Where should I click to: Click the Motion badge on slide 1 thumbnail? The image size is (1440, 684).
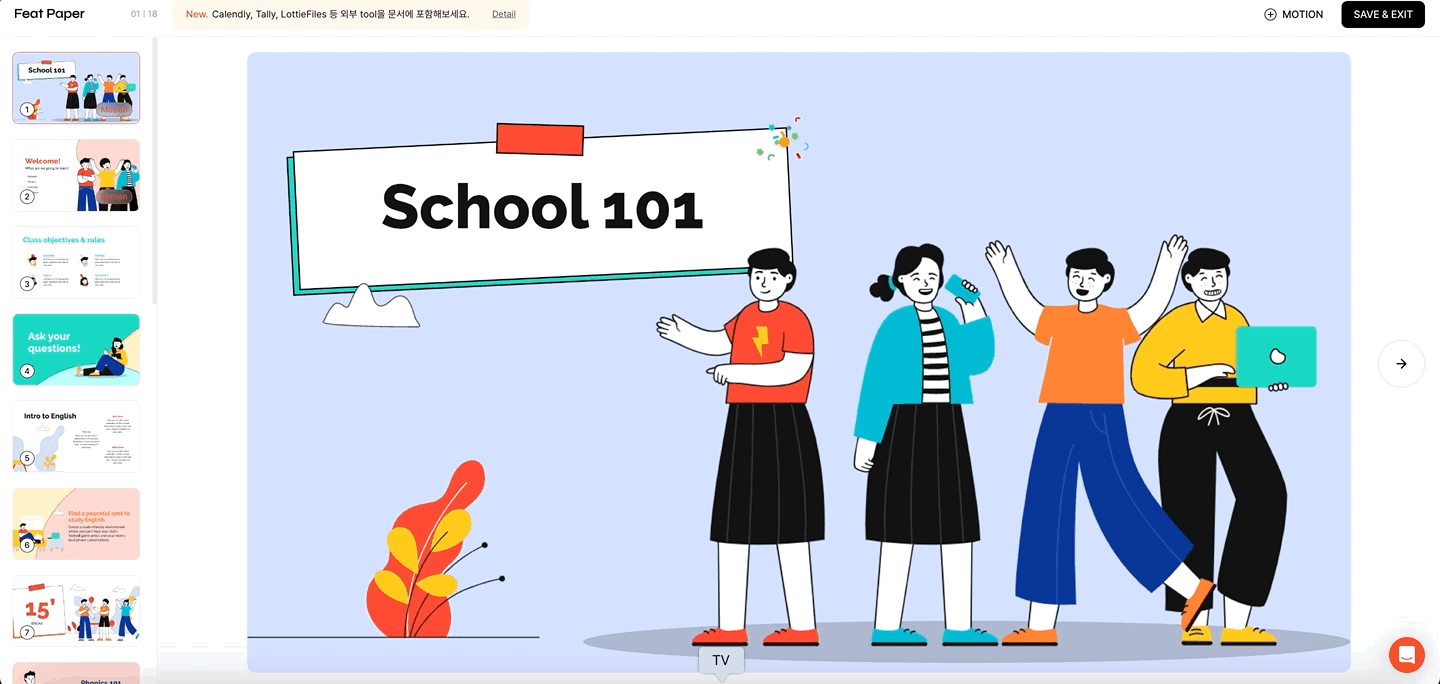115,109
